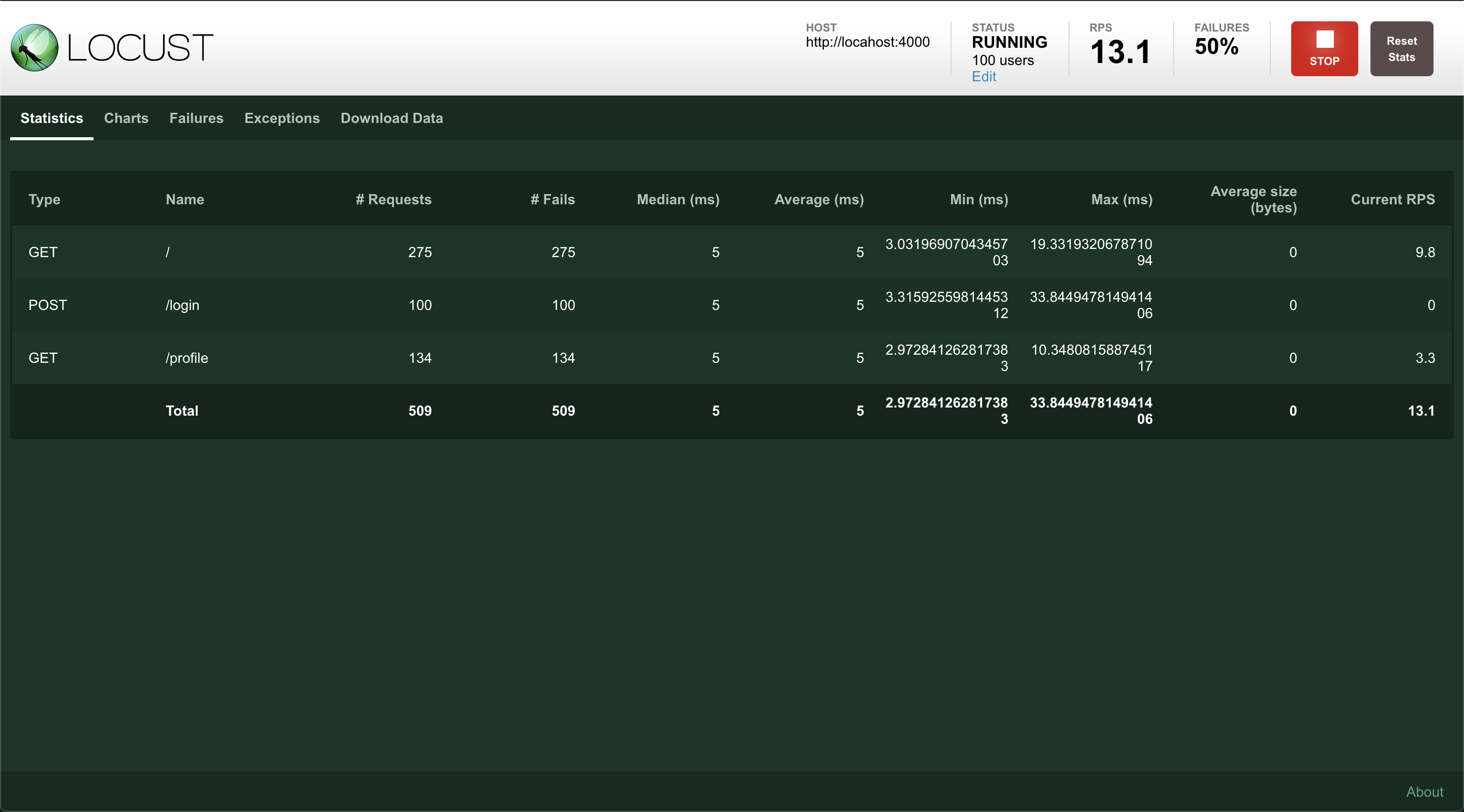Screen dimensions: 1464x812
Task: Open the Failures tab
Action: point(196,118)
